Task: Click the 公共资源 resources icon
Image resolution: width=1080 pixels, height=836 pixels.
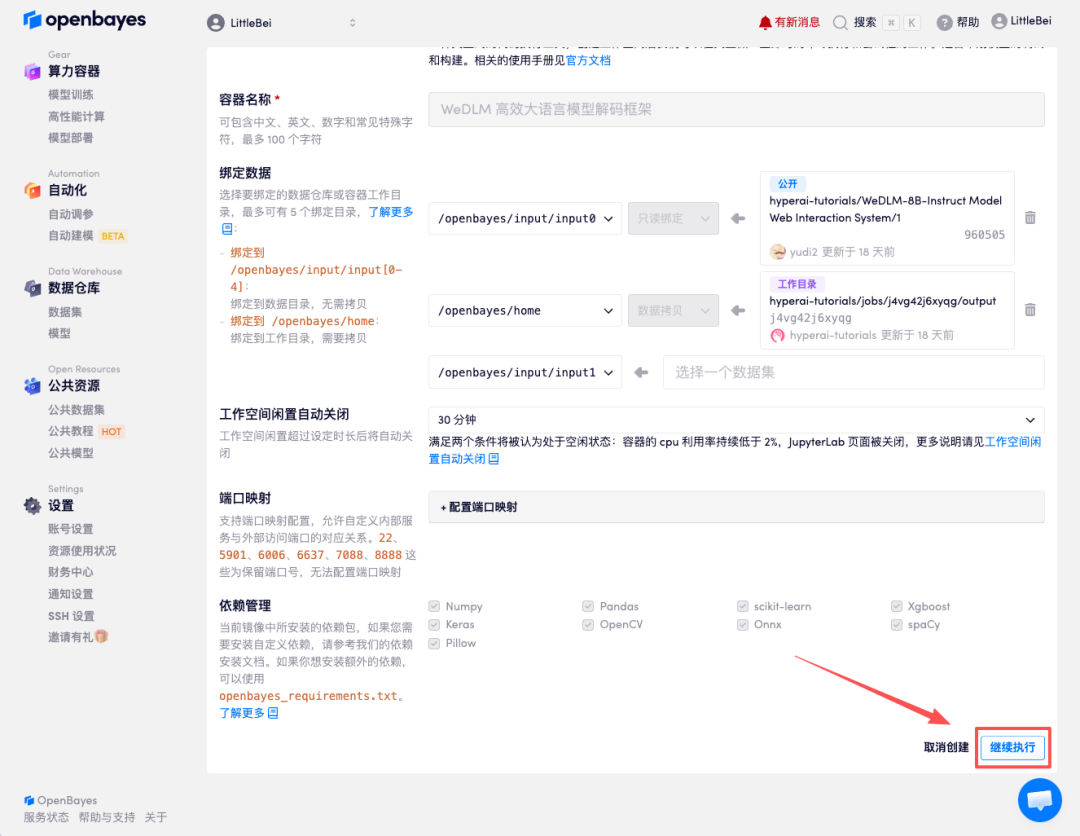Action: (x=32, y=386)
